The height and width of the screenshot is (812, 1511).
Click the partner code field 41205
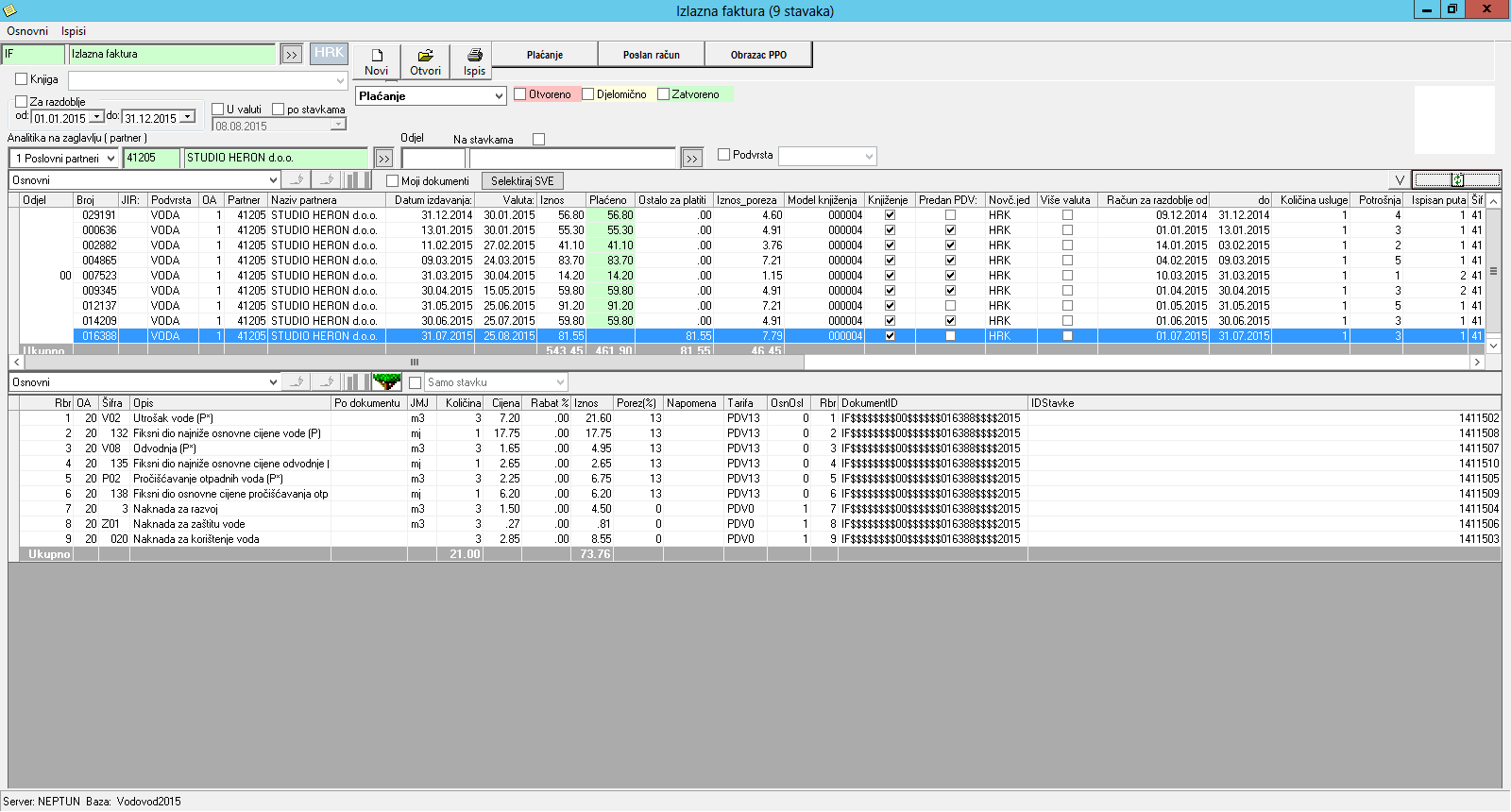[151, 158]
